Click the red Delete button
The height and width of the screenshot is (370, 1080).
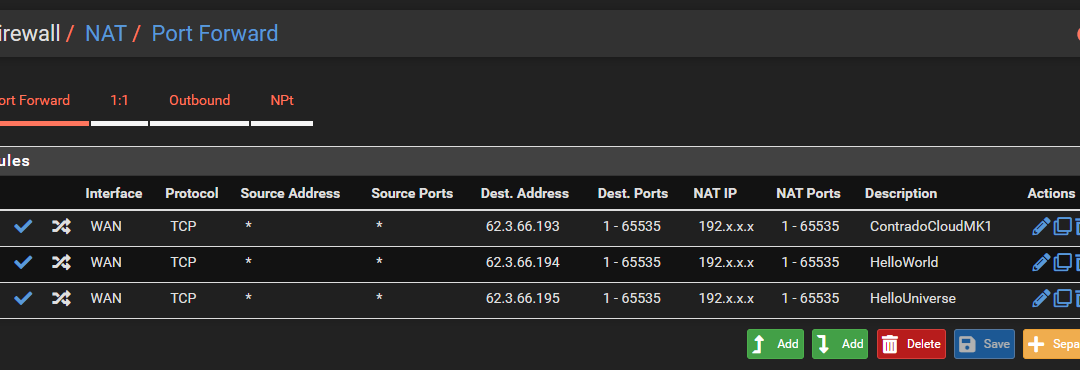[x=911, y=344]
